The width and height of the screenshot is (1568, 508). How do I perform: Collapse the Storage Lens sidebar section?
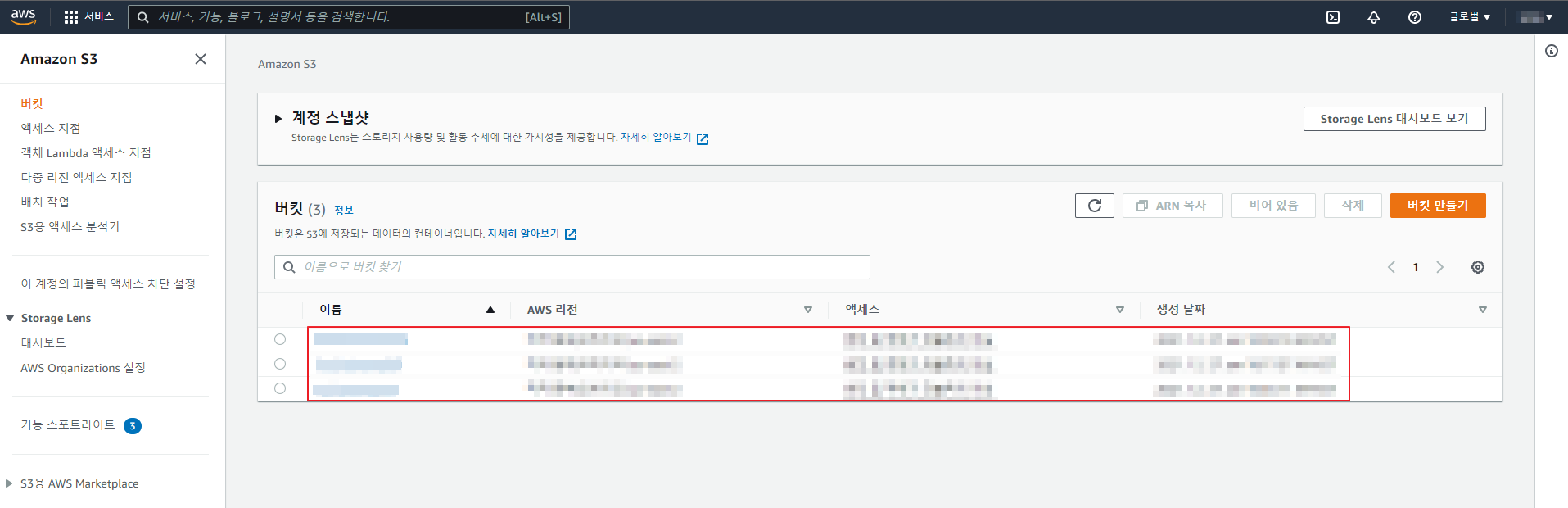[10, 318]
